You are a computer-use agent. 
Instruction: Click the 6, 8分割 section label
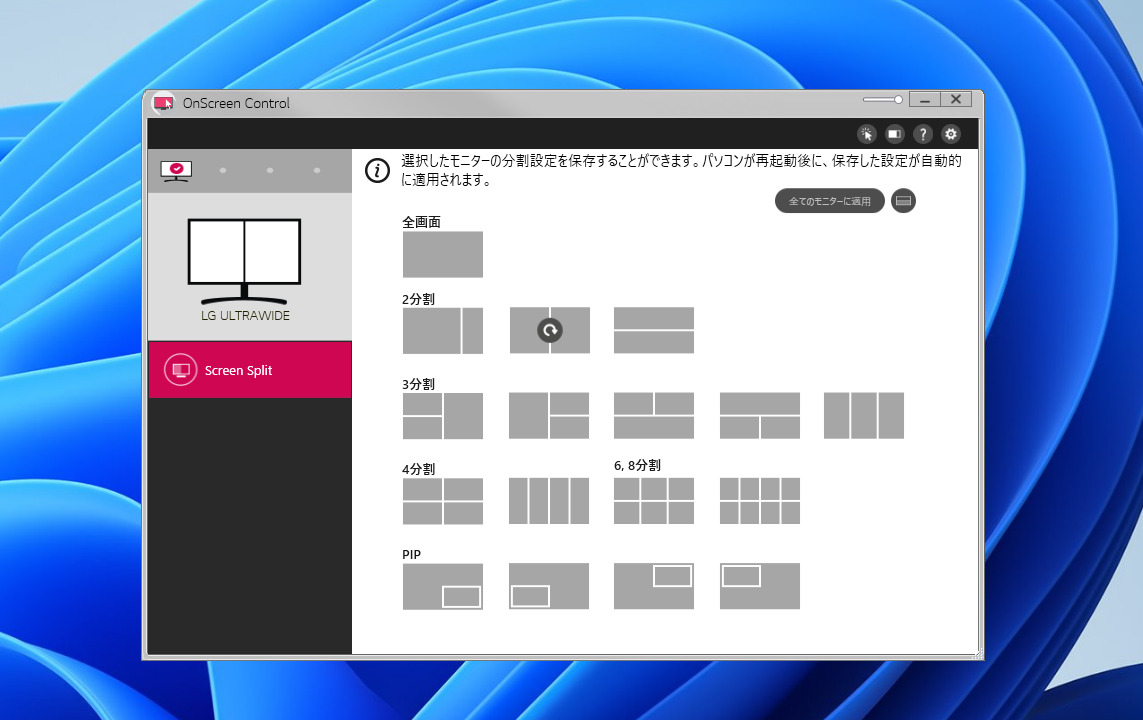tap(637, 465)
